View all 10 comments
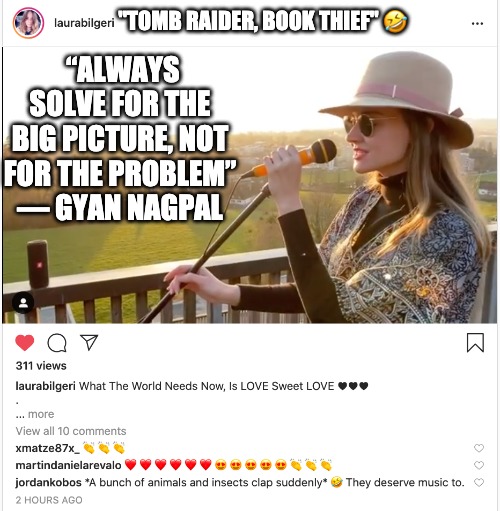Viewport: 500px width, 511px height. pos(71,431)
